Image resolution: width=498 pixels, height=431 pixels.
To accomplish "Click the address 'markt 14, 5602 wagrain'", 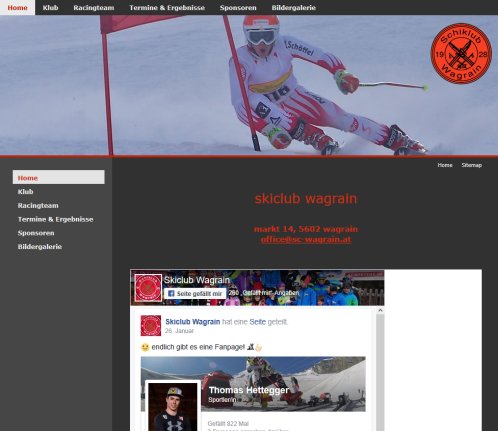I will [306, 229].
